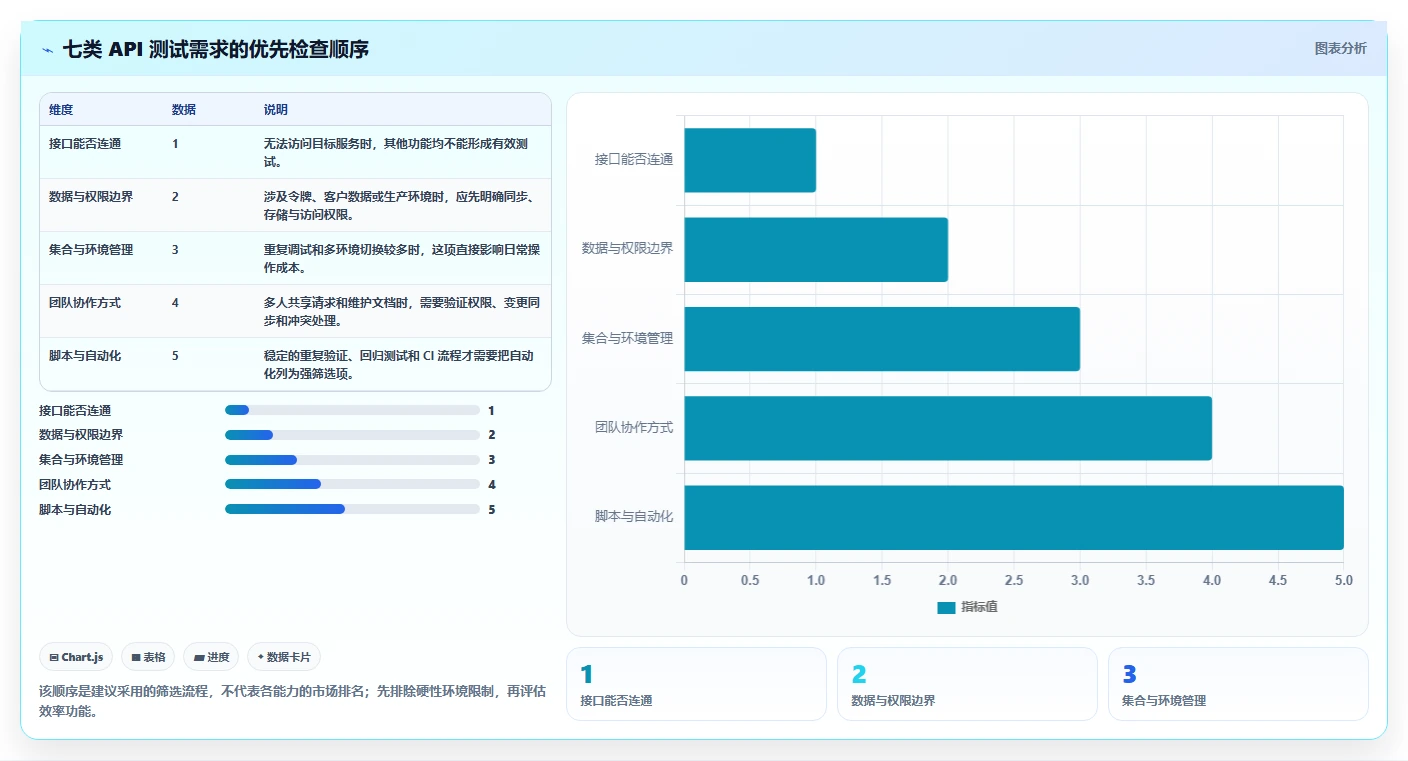
Task: Open the data card numbered 2
Action: [967, 684]
